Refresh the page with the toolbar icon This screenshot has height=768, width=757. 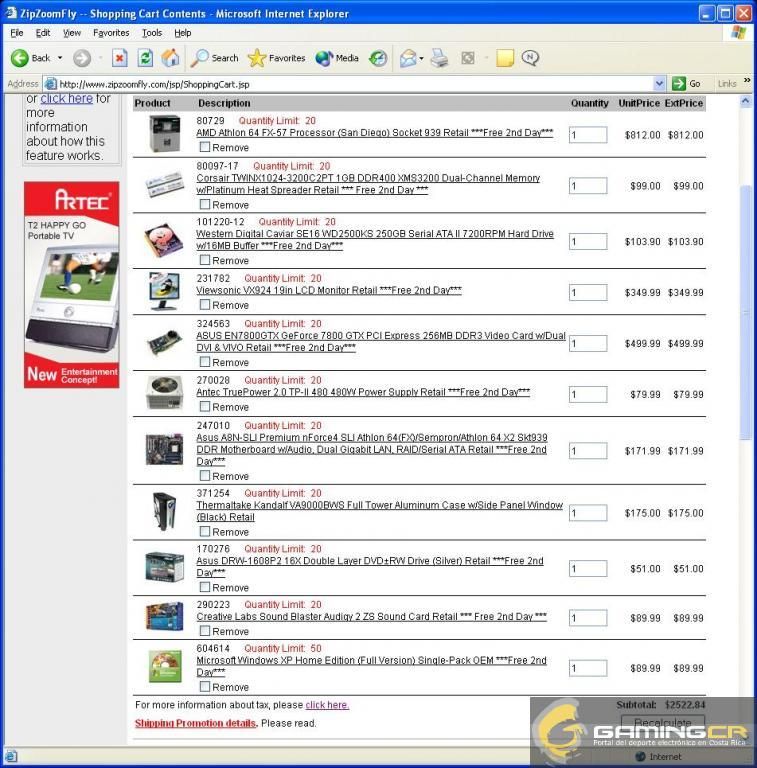(x=145, y=58)
